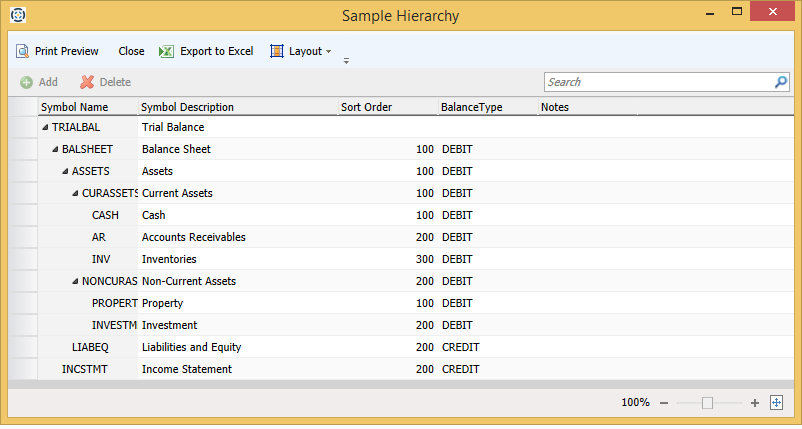
Task: Open the Layout dropdown menu
Action: click(x=301, y=51)
